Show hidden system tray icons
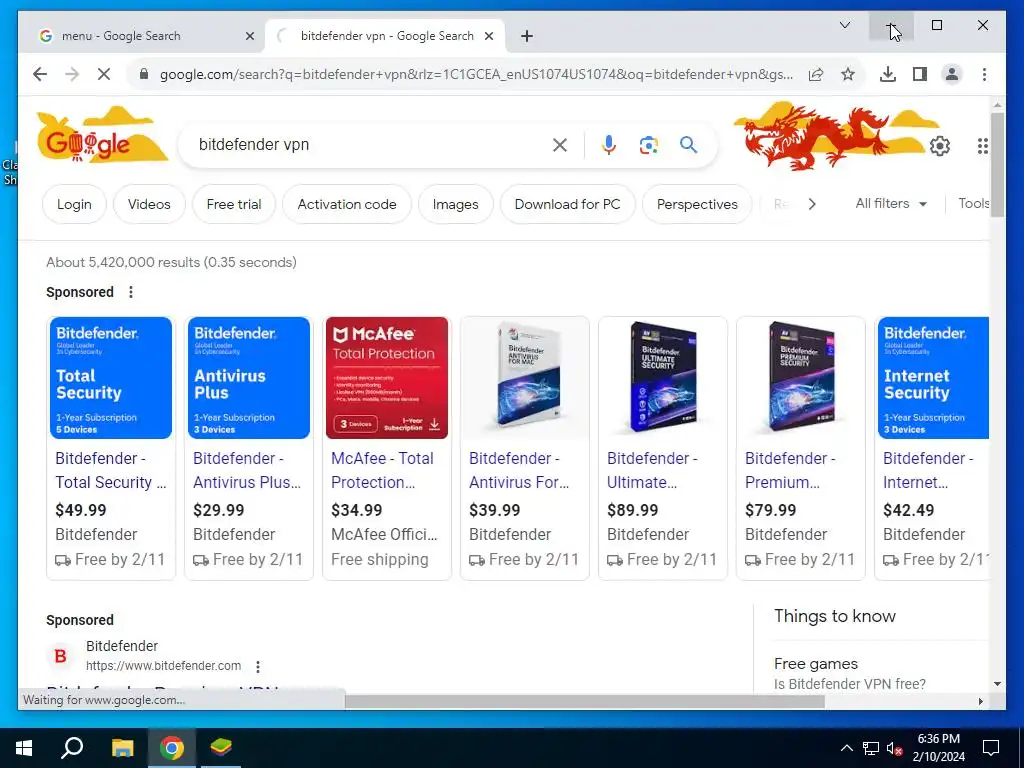 point(846,748)
